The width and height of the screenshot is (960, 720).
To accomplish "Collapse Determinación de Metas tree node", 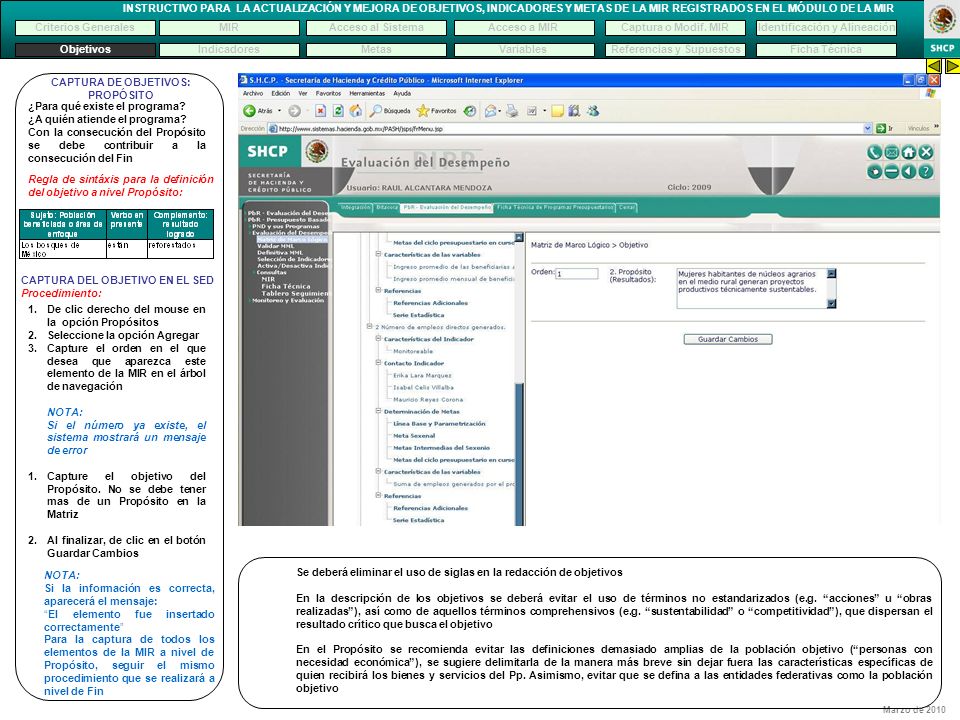I will click(378, 411).
